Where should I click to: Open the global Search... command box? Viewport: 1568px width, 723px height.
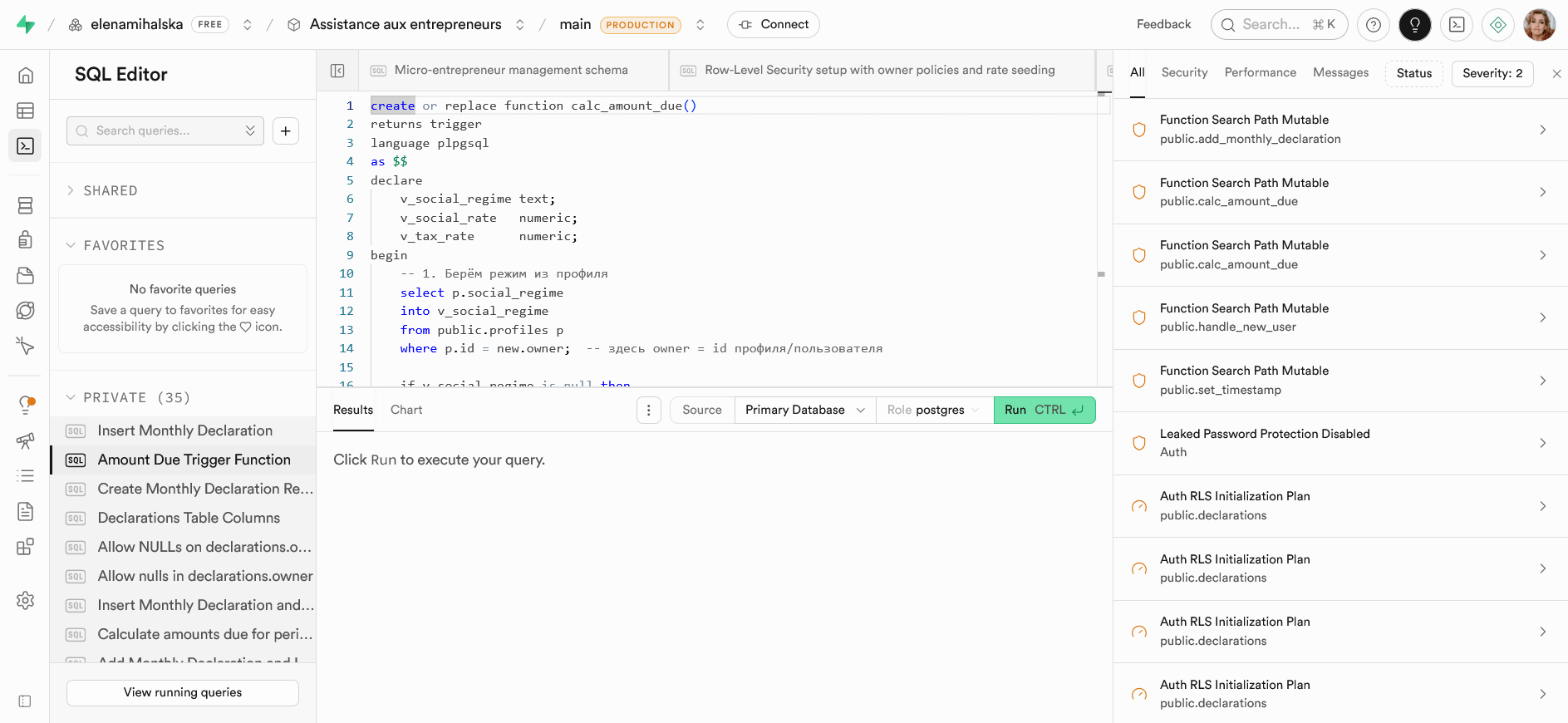tap(1279, 25)
